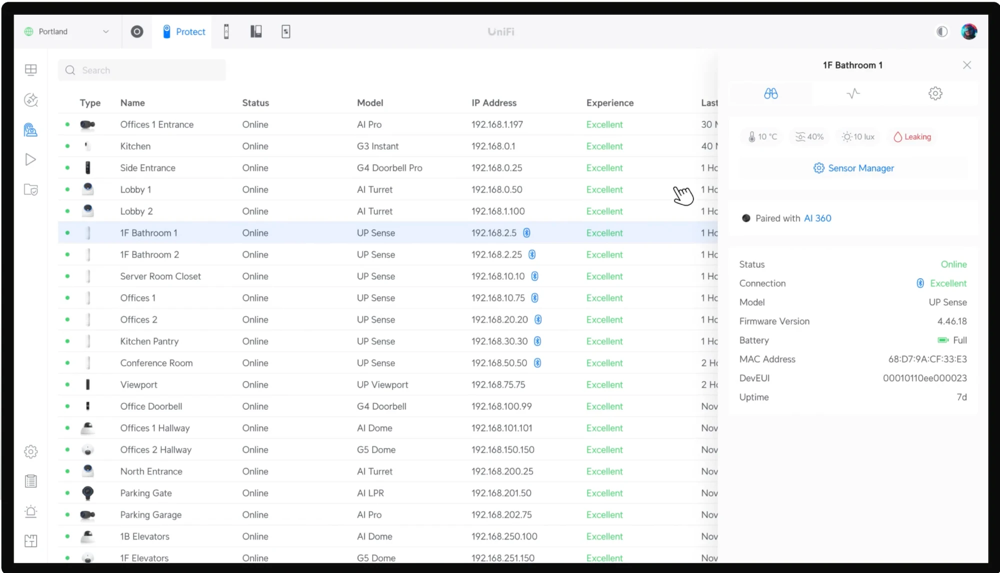
Task: Switch to the activity graph tab
Action: [853, 94]
